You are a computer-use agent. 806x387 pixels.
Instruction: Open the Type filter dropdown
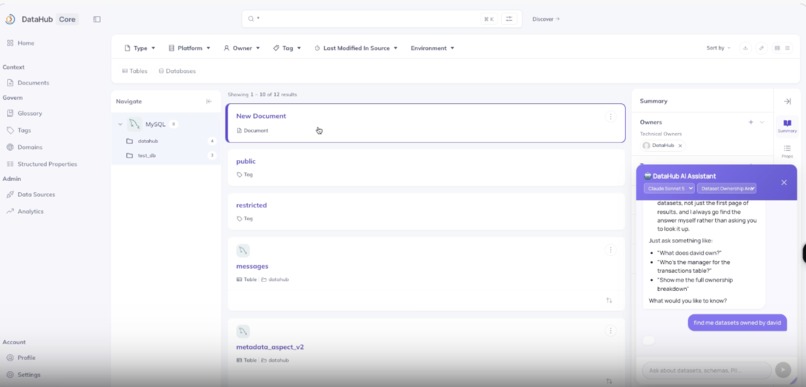pos(140,48)
